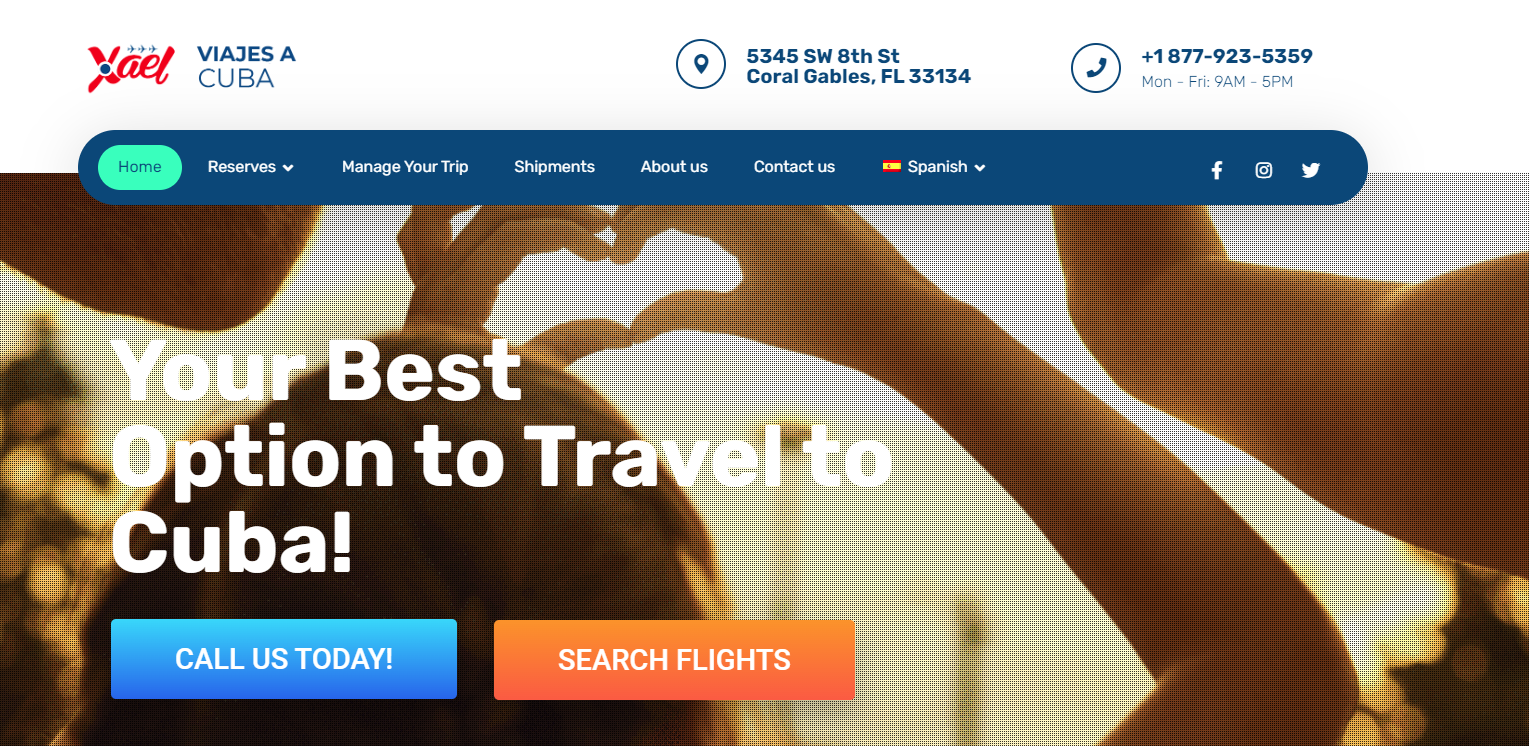Navigate to Contact us

pos(794,167)
